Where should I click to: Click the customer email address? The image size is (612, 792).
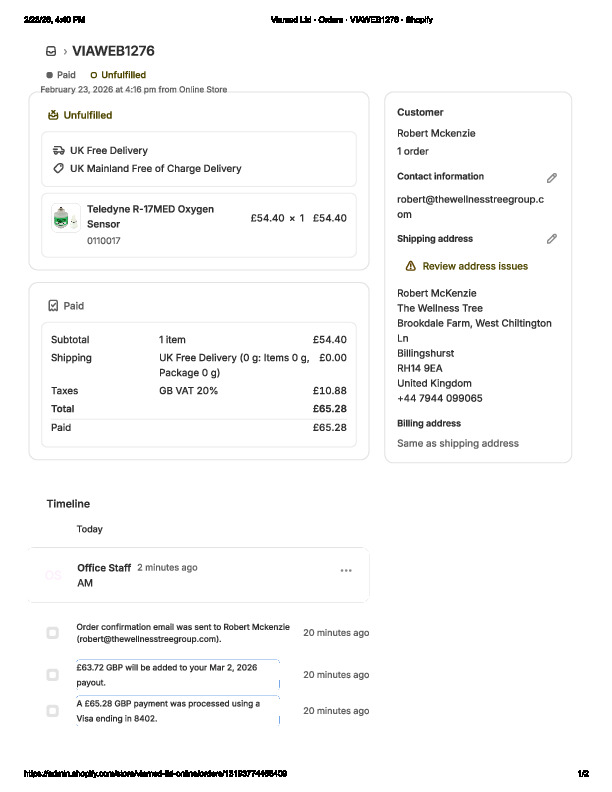[x=469, y=206]
